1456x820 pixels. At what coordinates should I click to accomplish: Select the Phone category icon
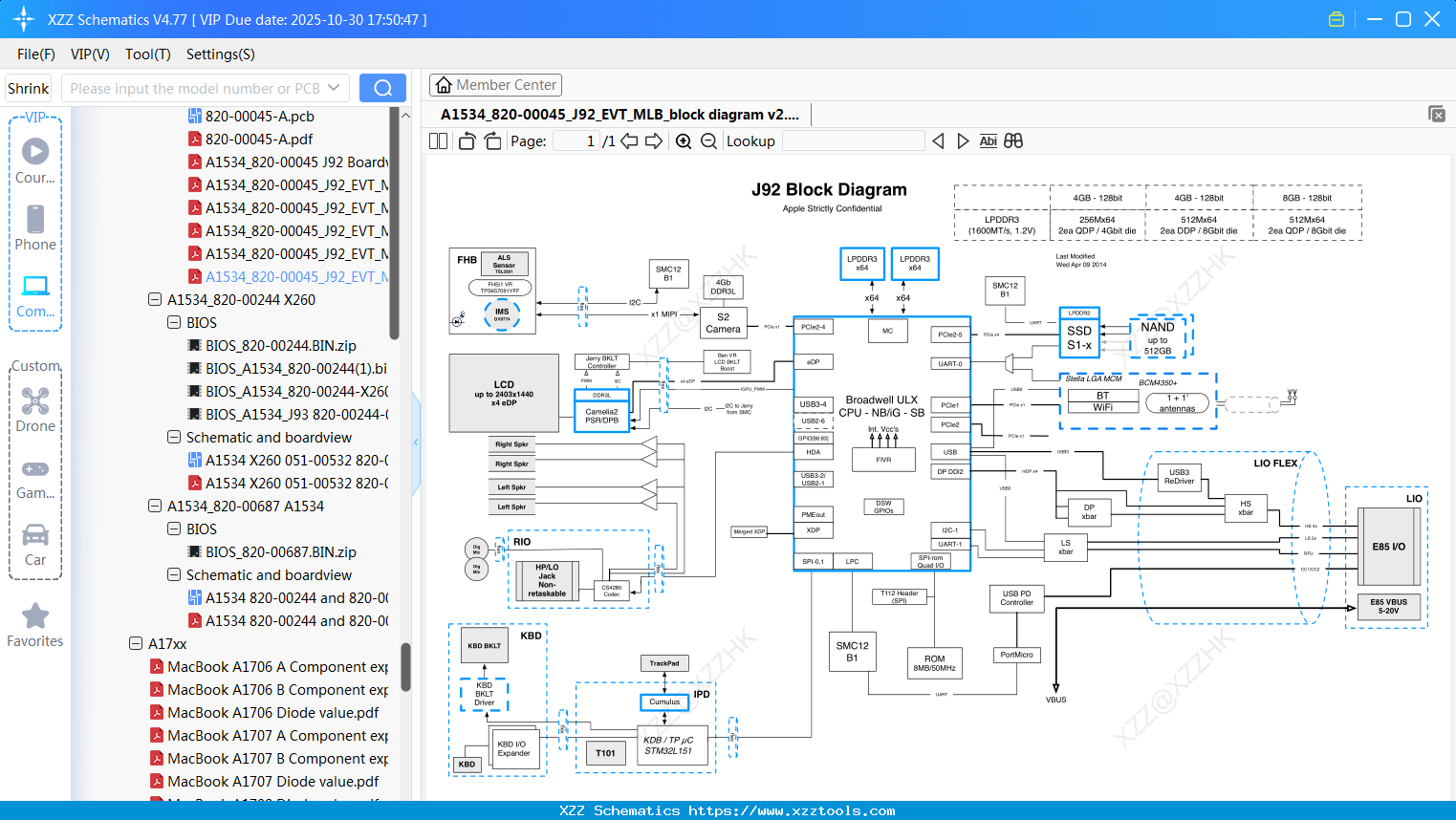[x=35, y=219]
